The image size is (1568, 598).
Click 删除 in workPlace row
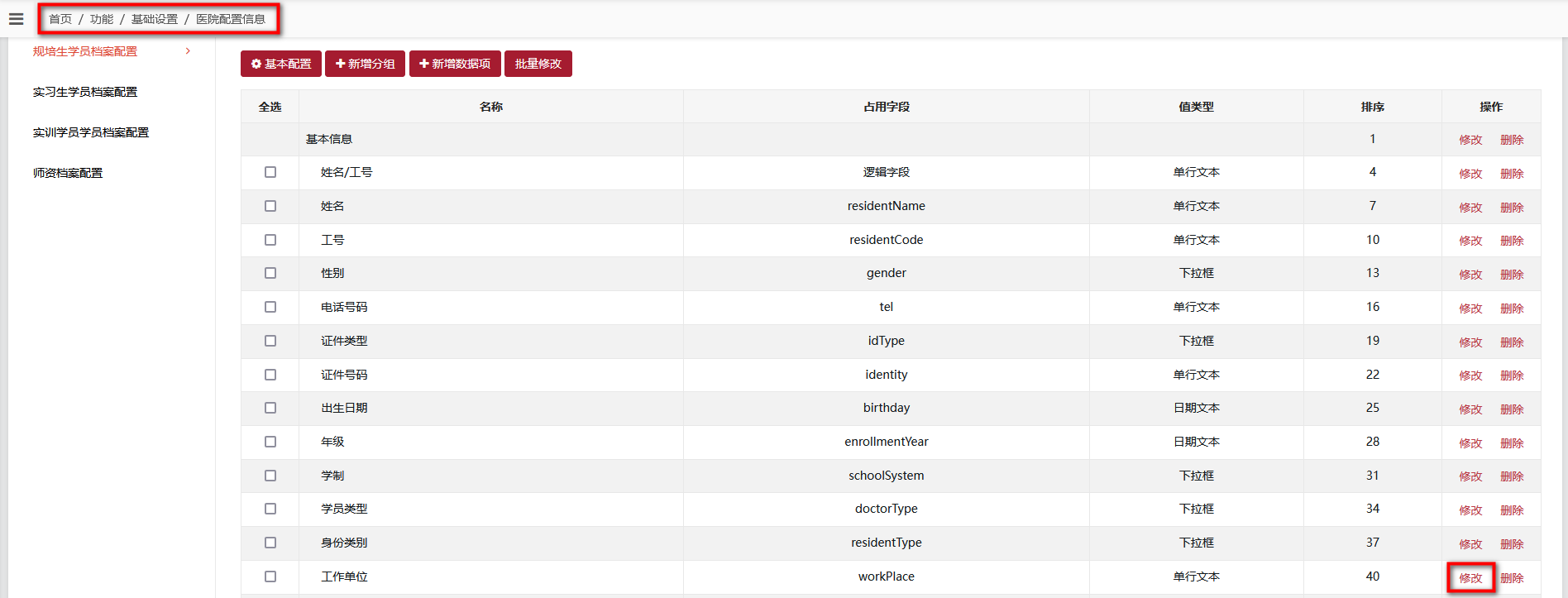(x=1512, y=578)
